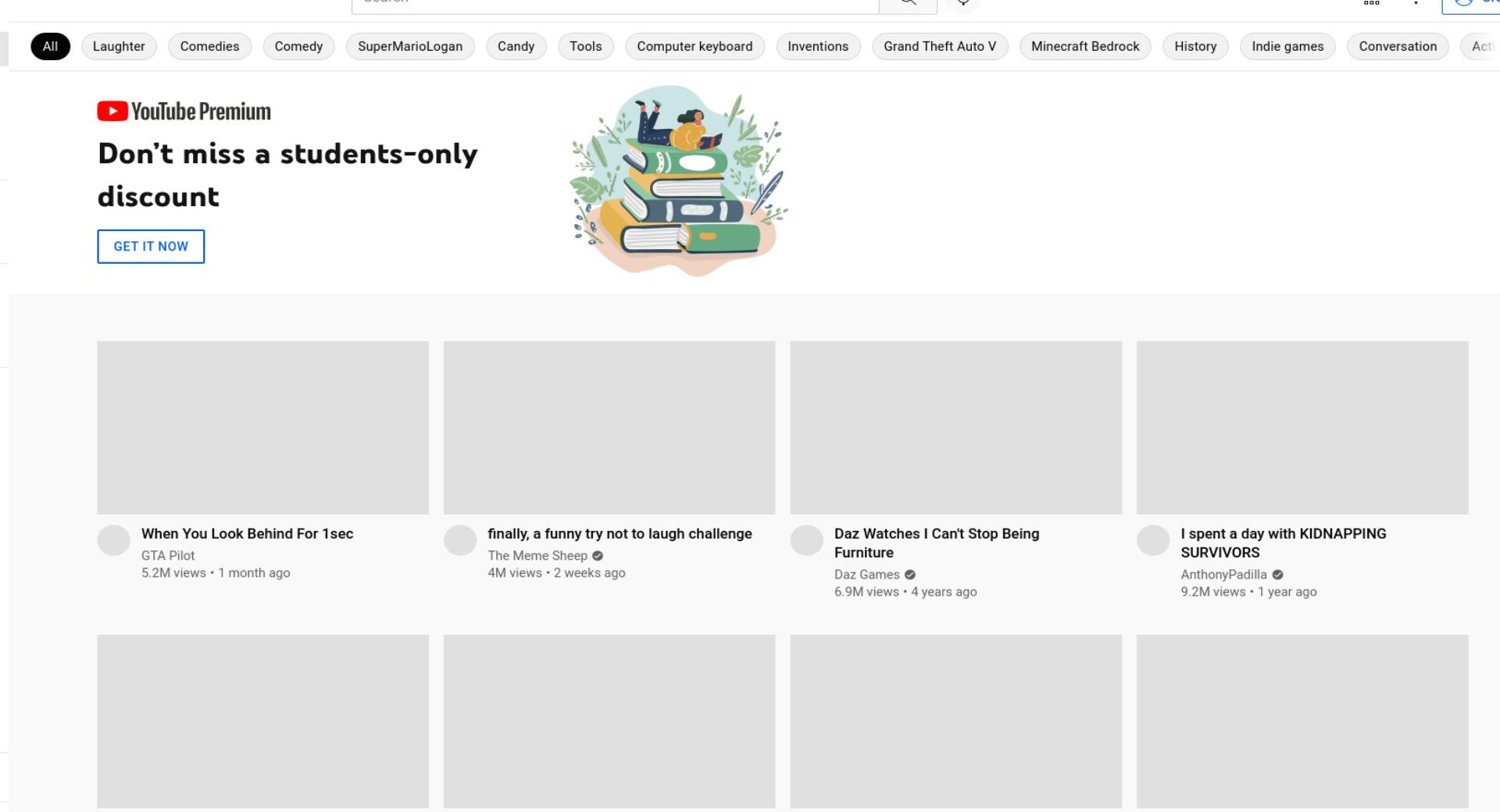This screenshot has height=812, width=1500.
Task: Open The Meme Sheep channel avatar
Action: point(460,540)
